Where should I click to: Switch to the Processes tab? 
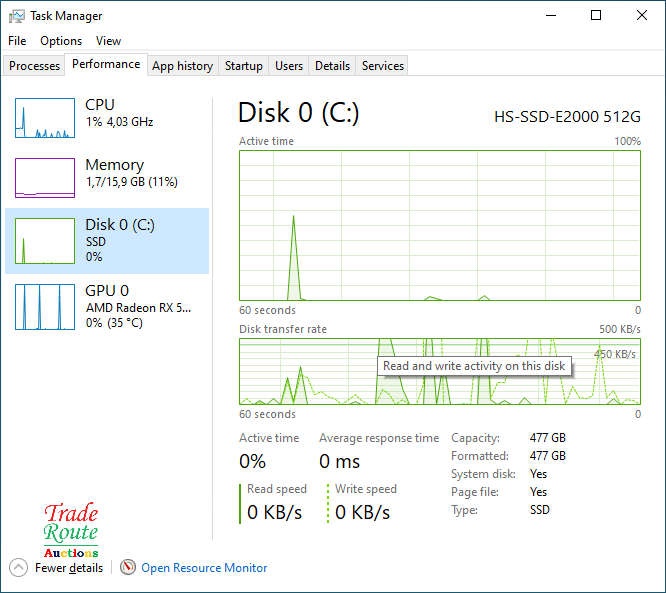click(x=35, y=66)
